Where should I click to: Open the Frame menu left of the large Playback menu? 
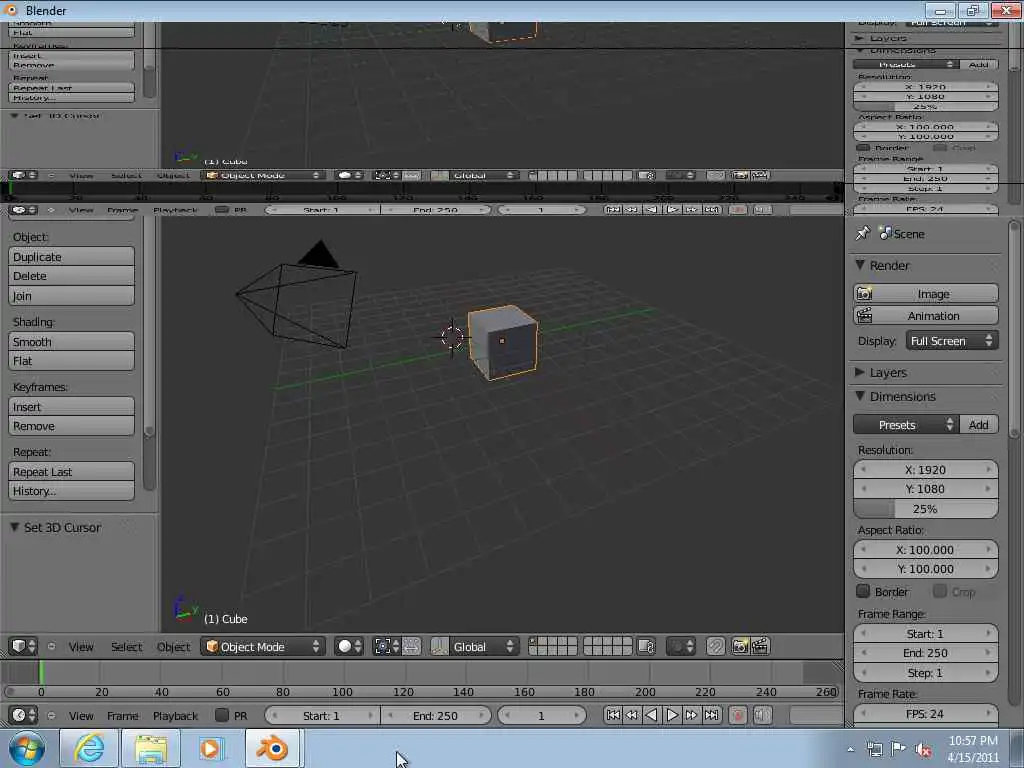coord(123,716)
